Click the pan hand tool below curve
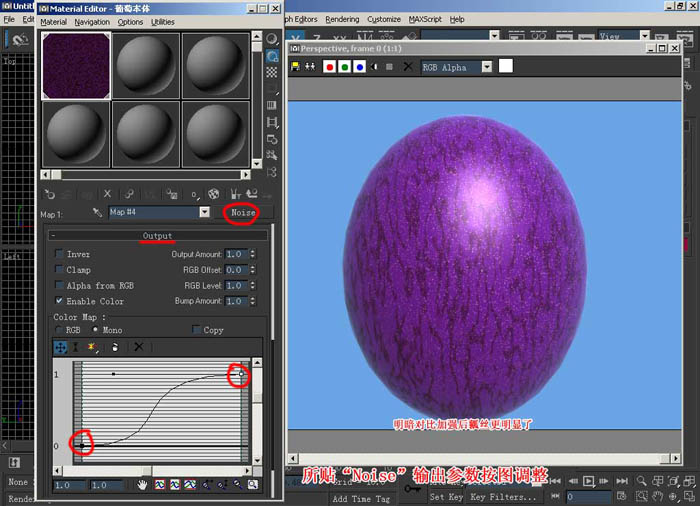This screenshot has height=506, width=700. pyautogui.click(x=142, y=485)
